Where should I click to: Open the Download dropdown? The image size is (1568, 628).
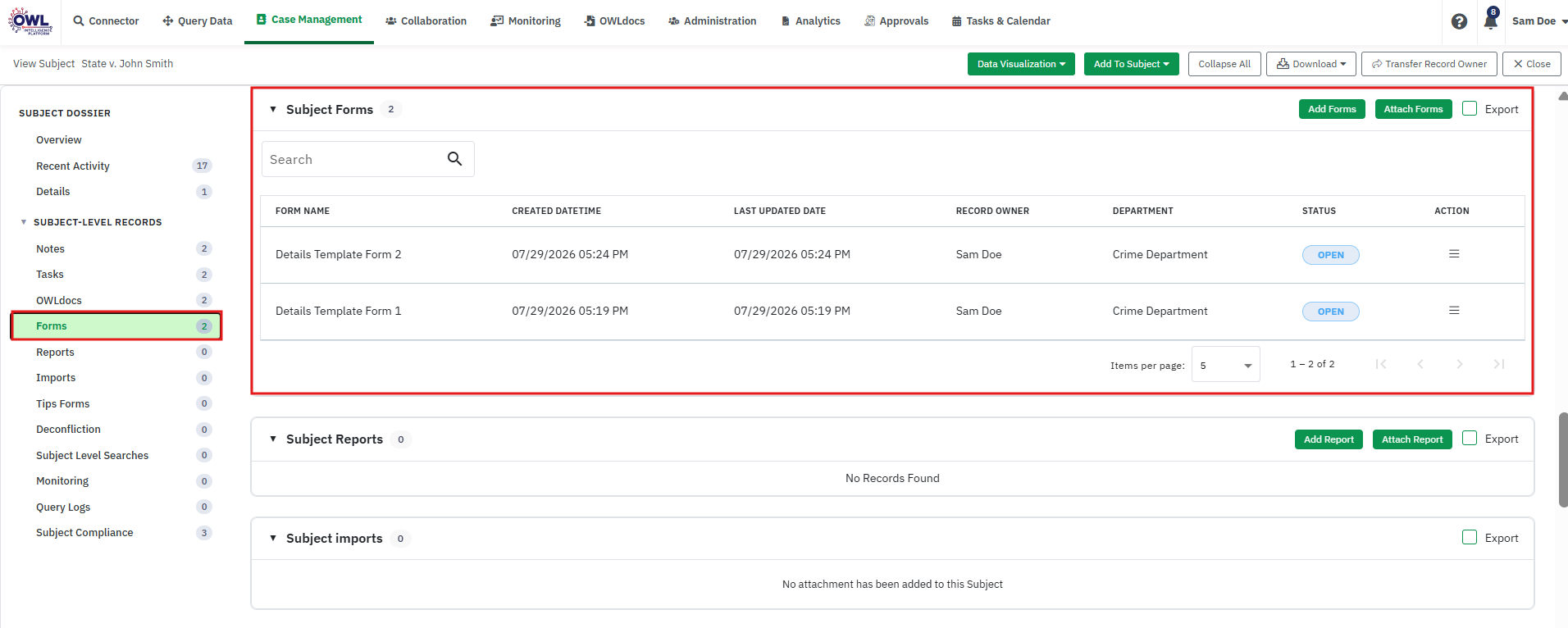(1310, 64)
